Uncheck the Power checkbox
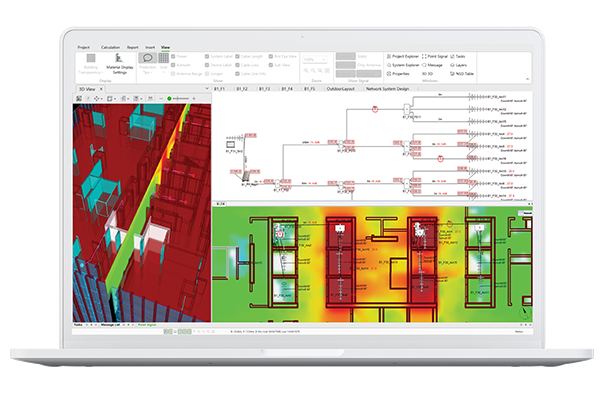This screenshot has width=604, height=394. [173, 56]
